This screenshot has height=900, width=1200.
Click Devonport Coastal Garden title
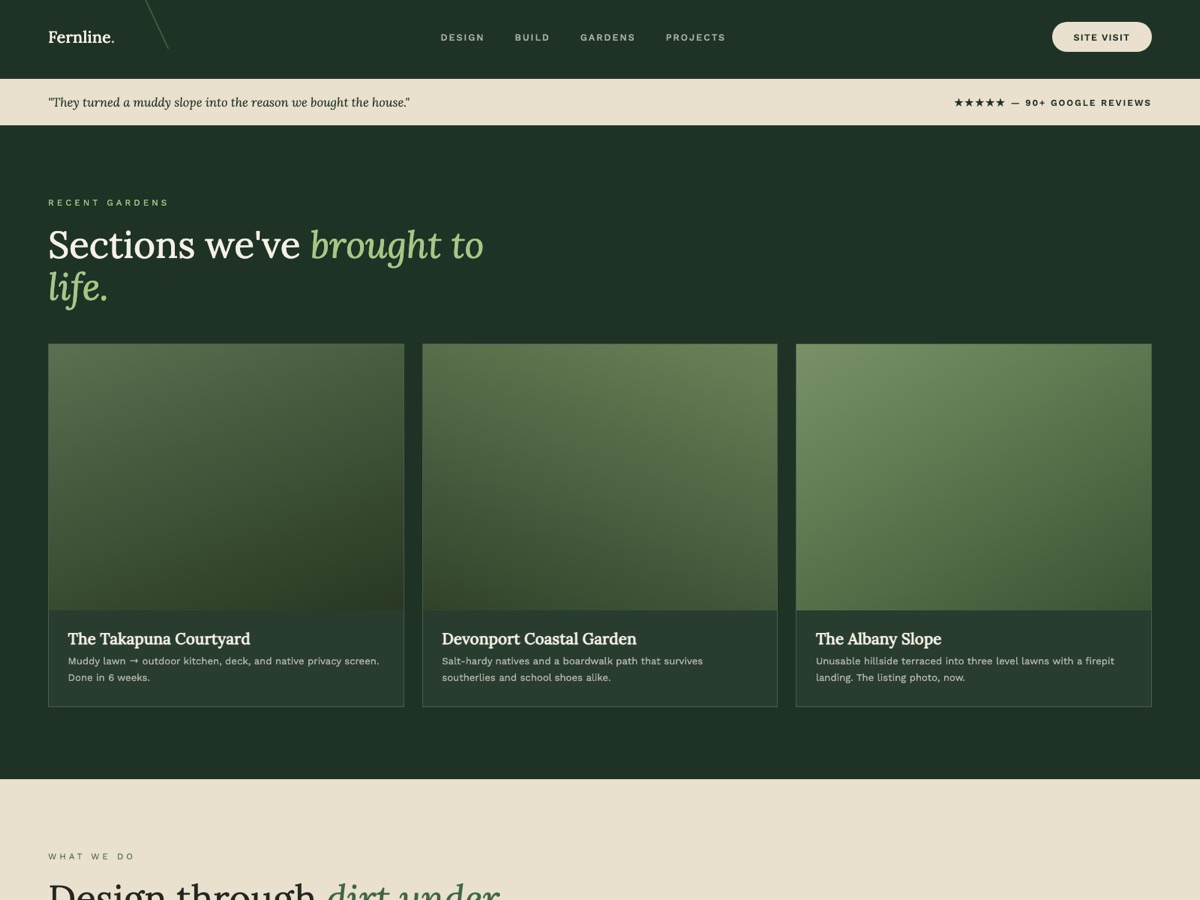pos(539,639)
